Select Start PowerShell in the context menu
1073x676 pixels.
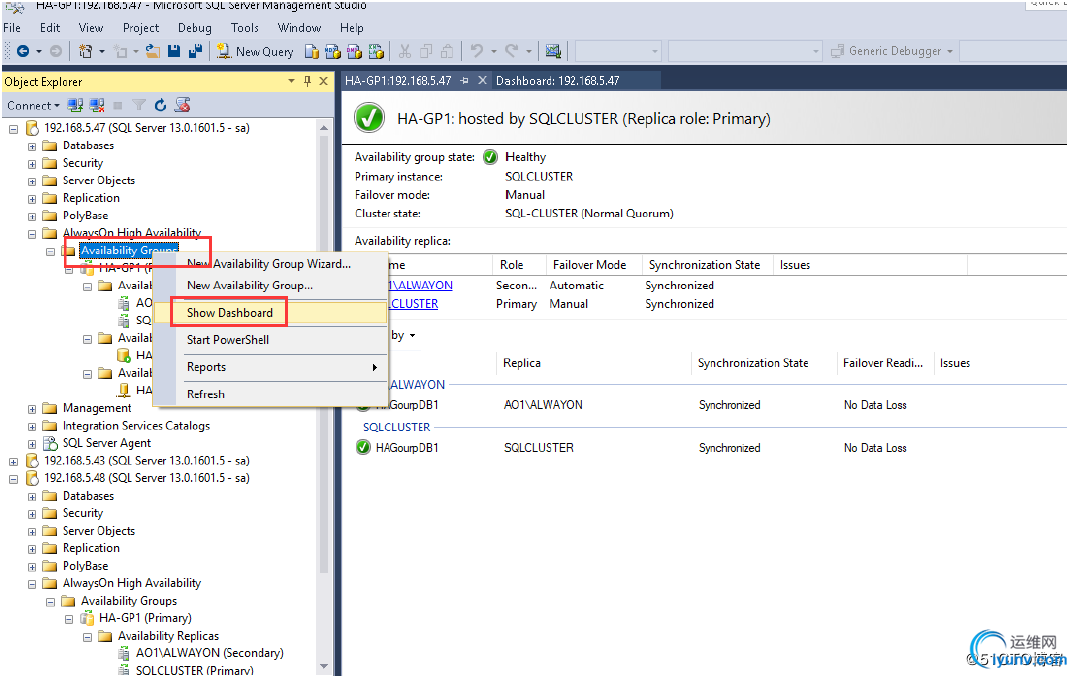(271, 340)
